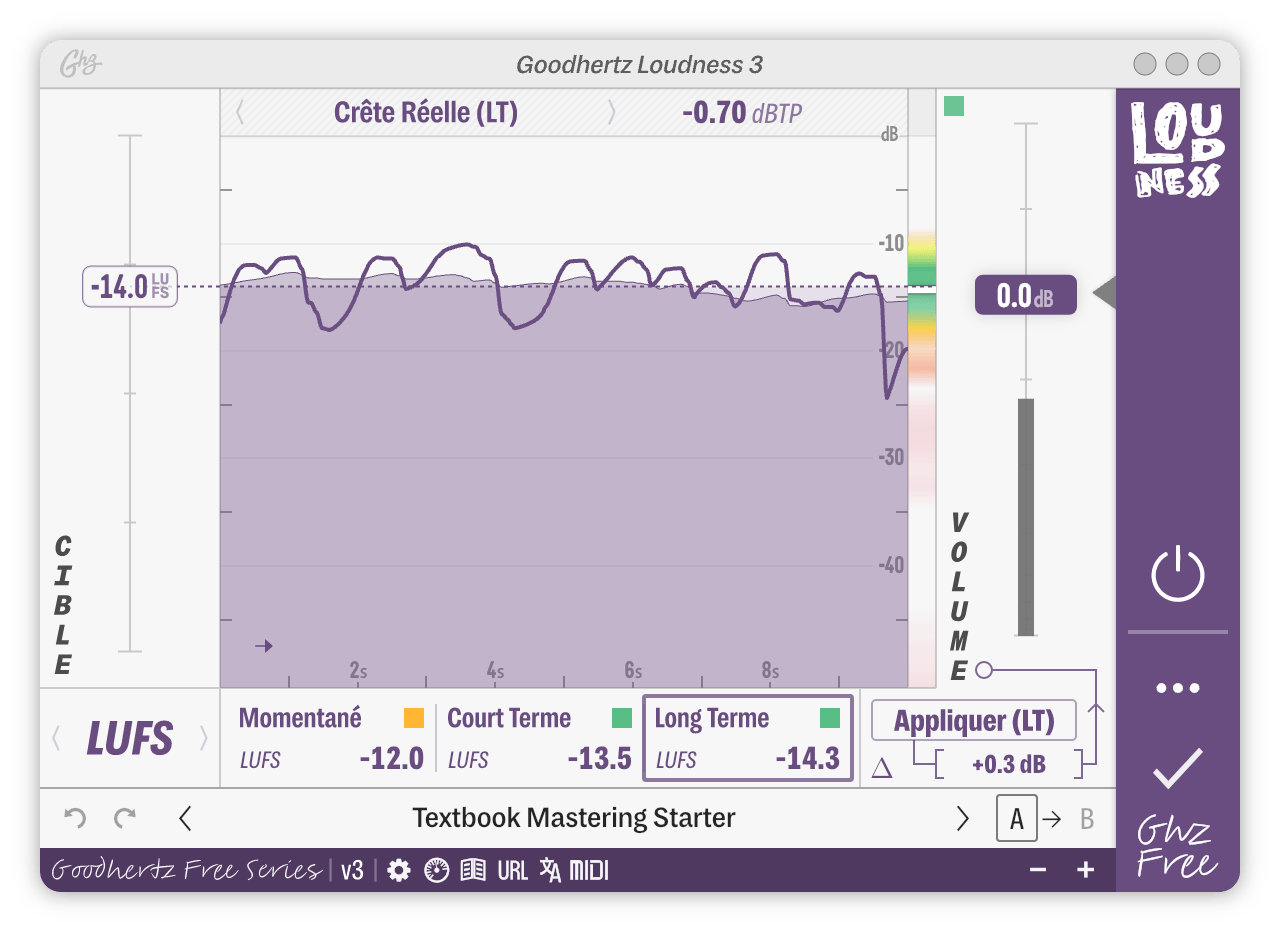Image resolution: width=1280 pixels, height=932 pixels.
Task: Click the Loudness logo
Action: pos(1177,149)
